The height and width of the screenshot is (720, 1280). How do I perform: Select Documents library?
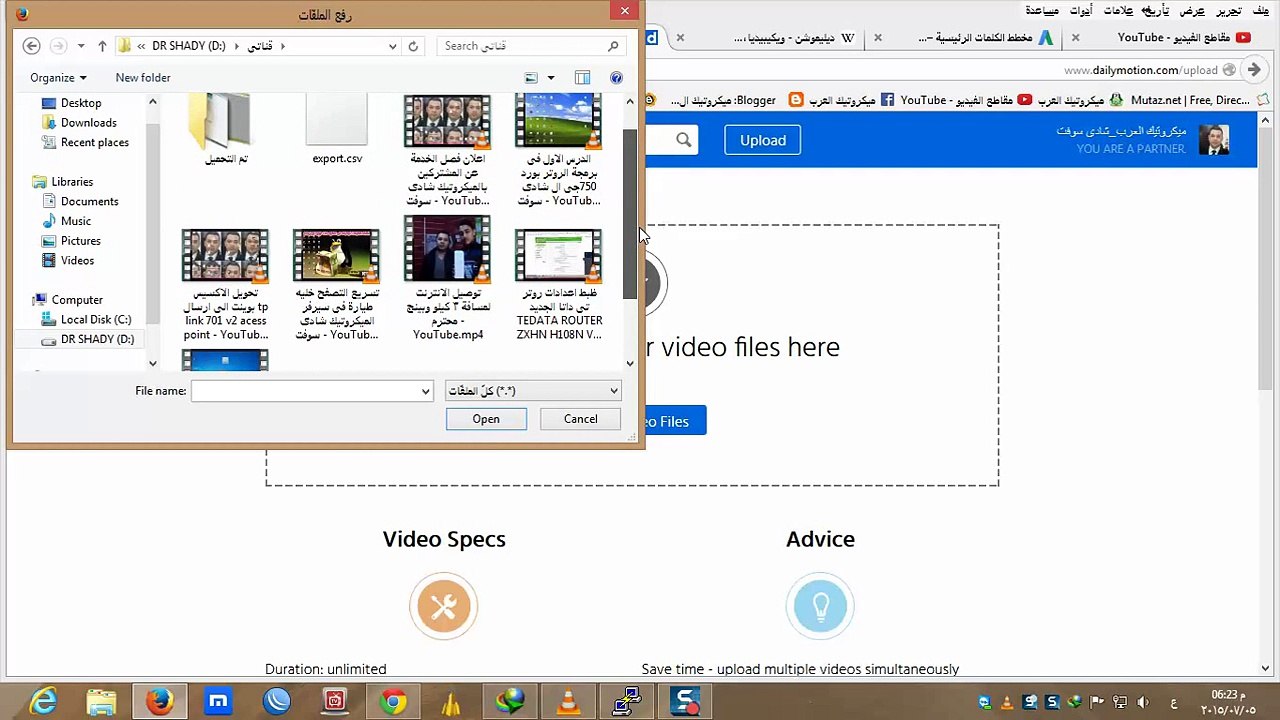click(x=80, y=202)
